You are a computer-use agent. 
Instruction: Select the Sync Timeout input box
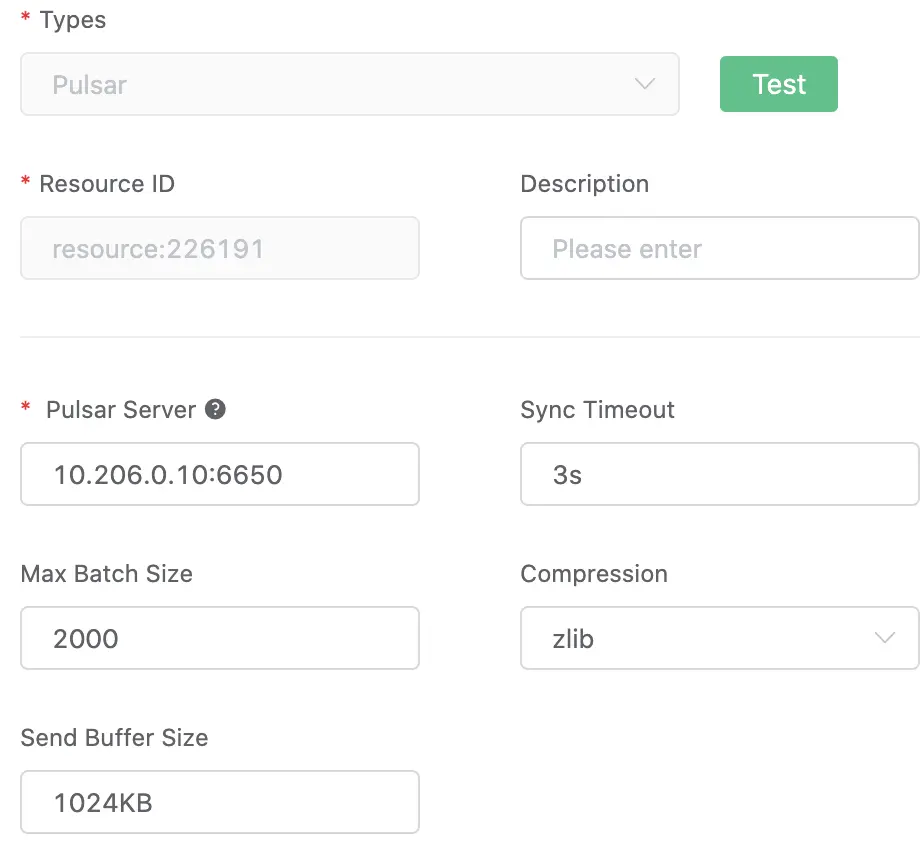[720, 474]
